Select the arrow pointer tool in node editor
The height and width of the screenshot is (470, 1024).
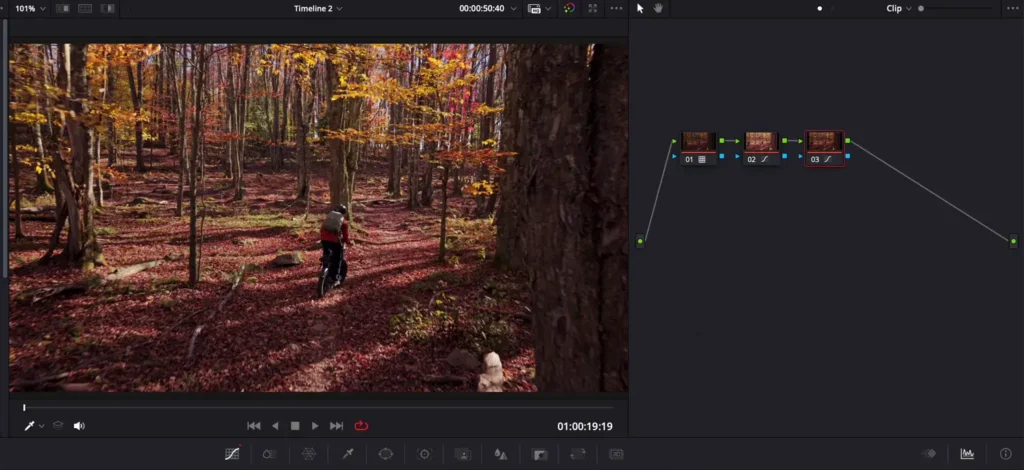(x=640, y=8)
